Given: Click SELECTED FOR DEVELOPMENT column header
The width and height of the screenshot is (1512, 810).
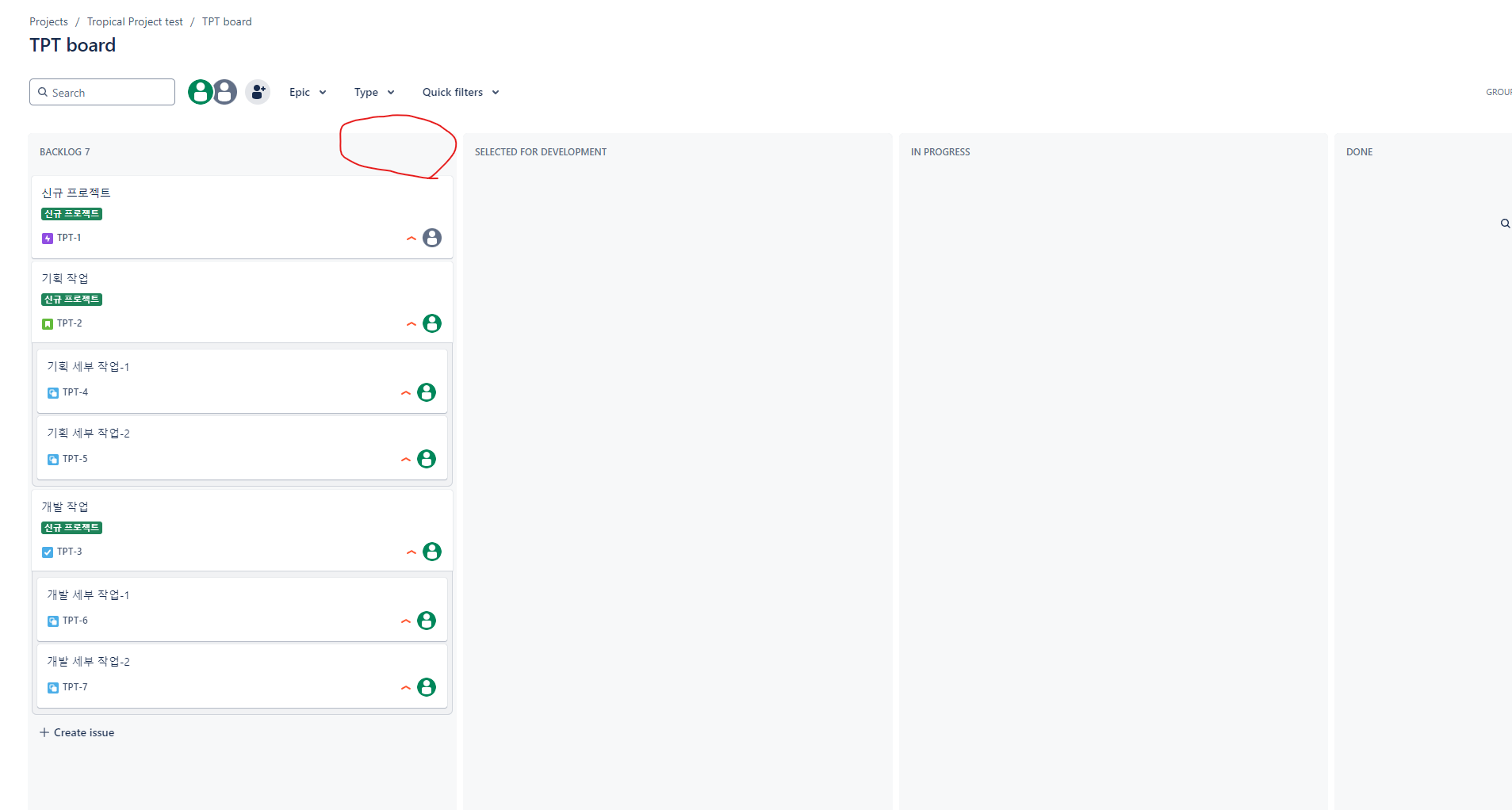Looking at the screenshot, I should (x=541, y=152).
